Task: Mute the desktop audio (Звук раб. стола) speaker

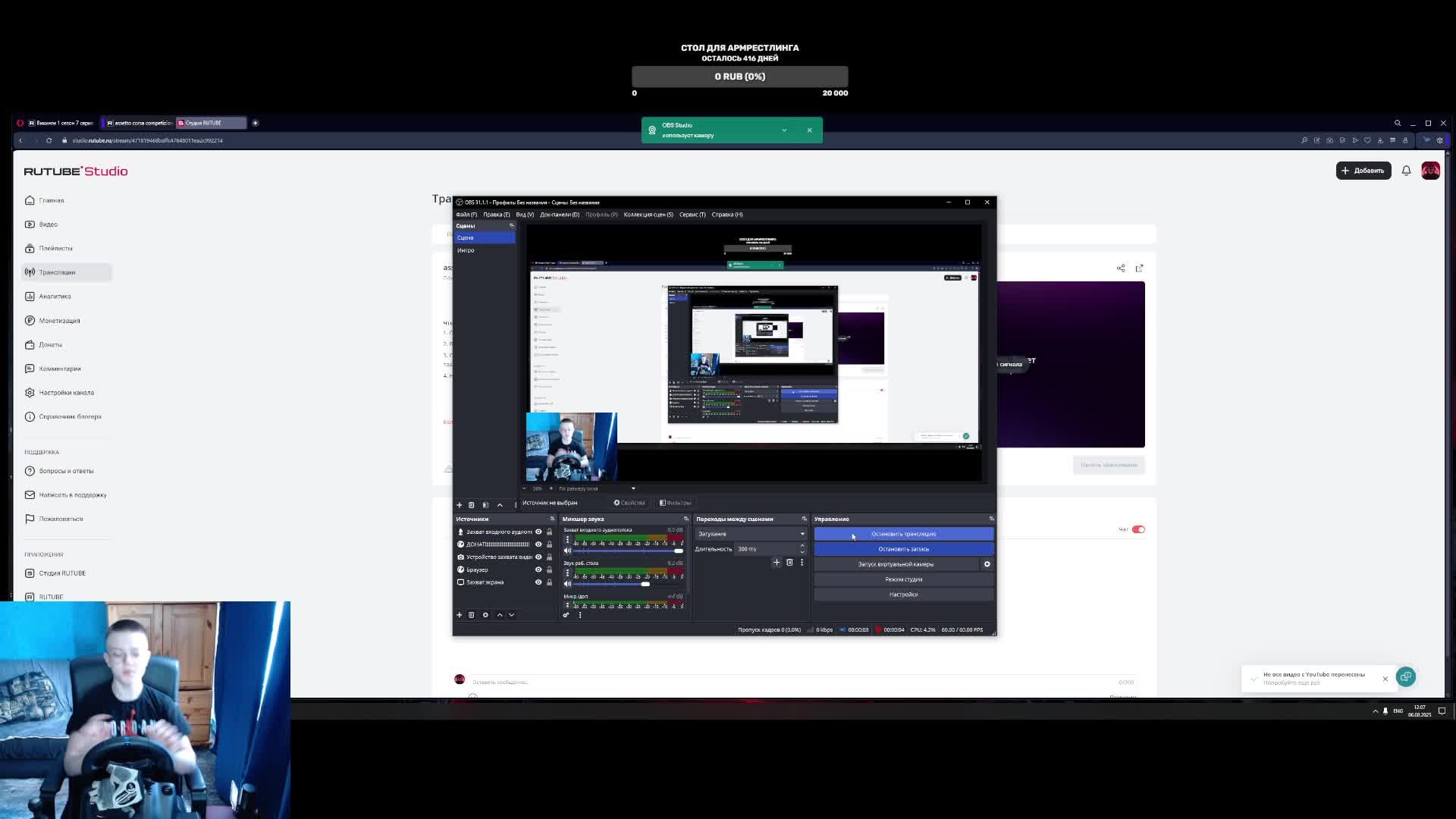Action: tap(567, 583)
